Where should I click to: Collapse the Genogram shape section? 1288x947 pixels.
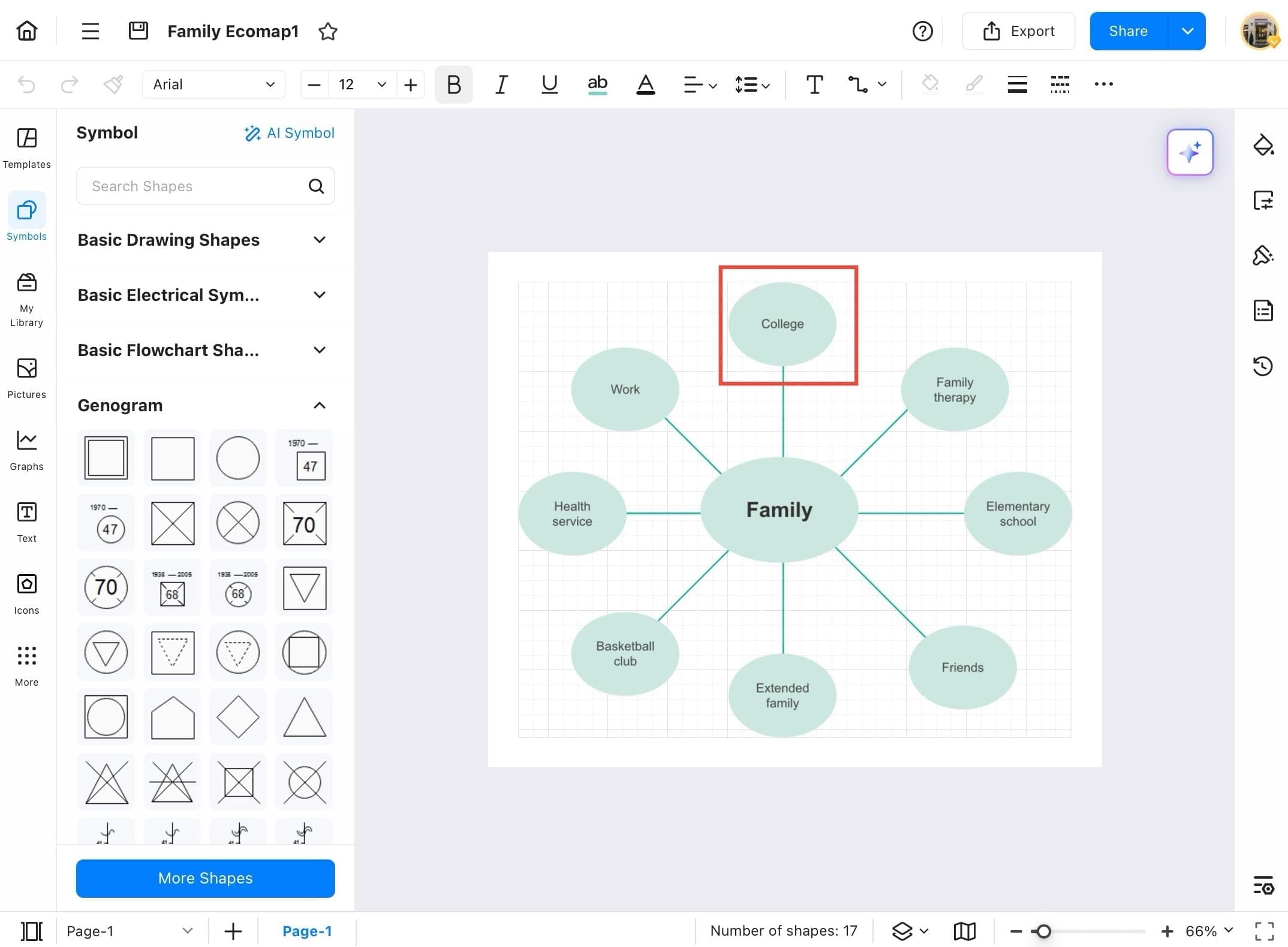pyautogui.click(x=319, y=405)
